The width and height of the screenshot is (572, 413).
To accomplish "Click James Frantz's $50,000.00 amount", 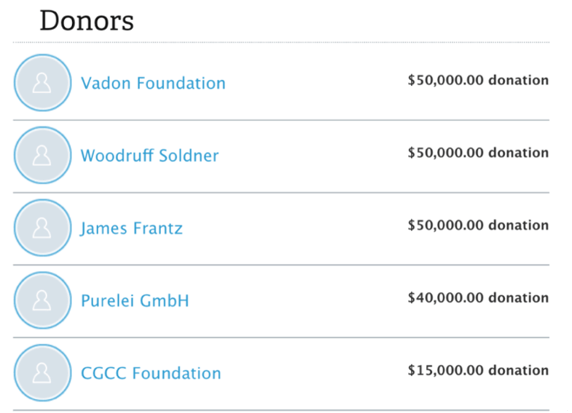I will [445, 225].
